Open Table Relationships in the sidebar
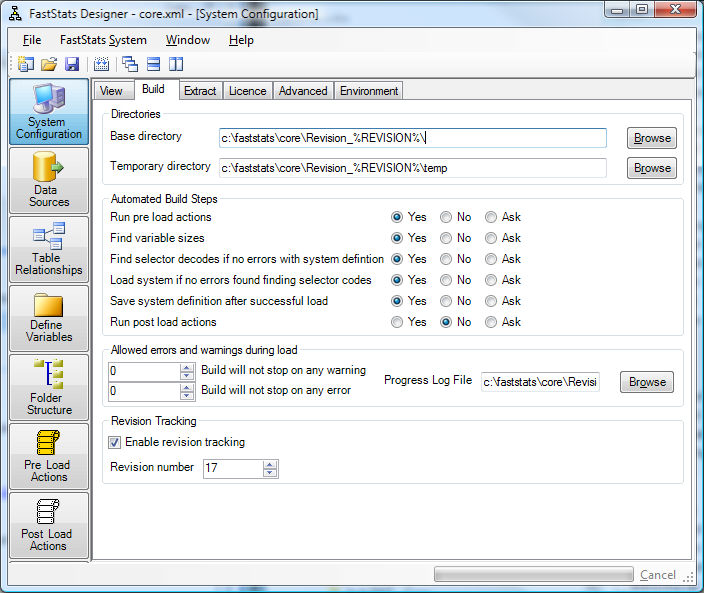 [x=49, y=249]
